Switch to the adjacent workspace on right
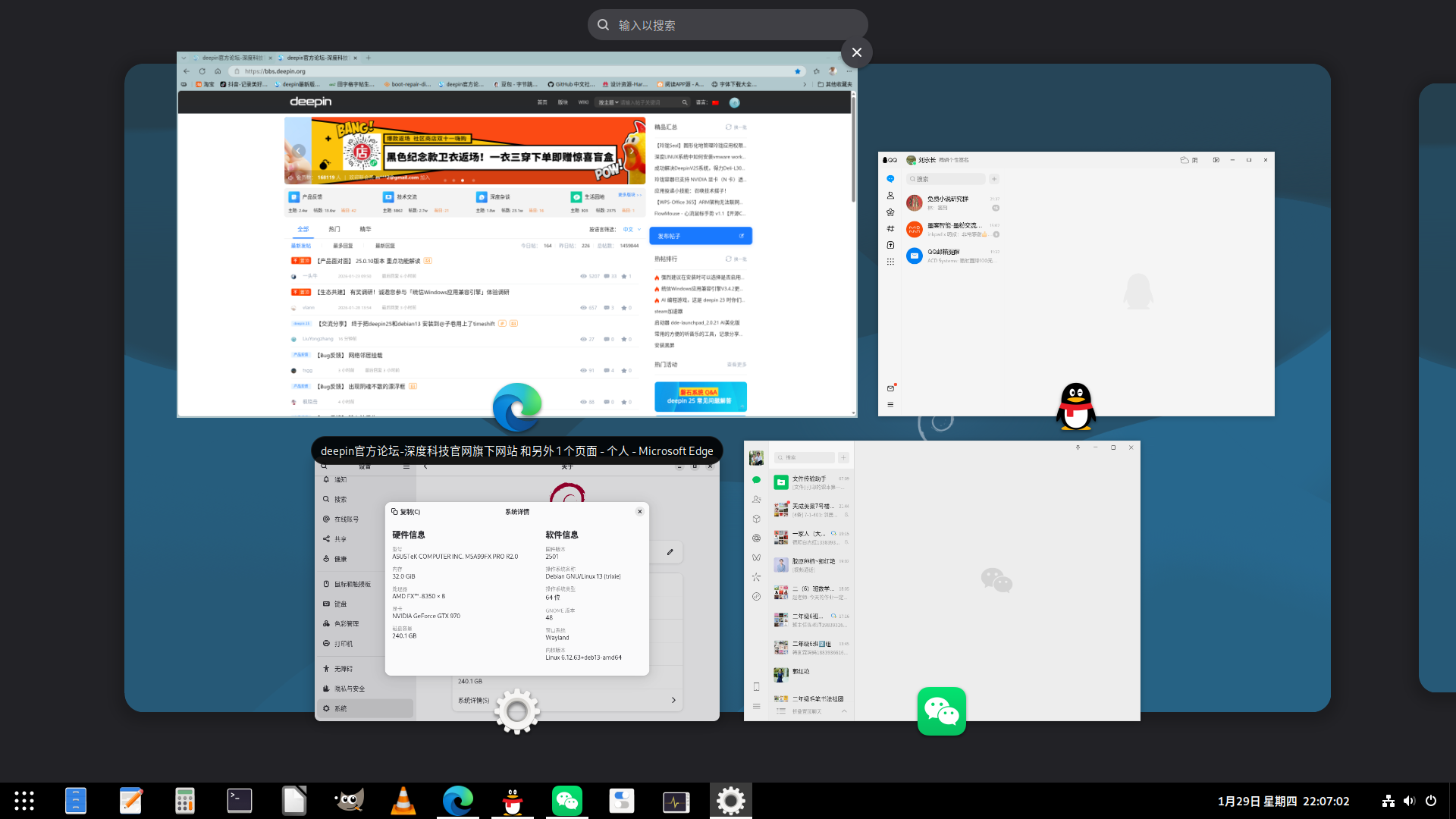The image size is (1456, 819). click(1439, 387)
